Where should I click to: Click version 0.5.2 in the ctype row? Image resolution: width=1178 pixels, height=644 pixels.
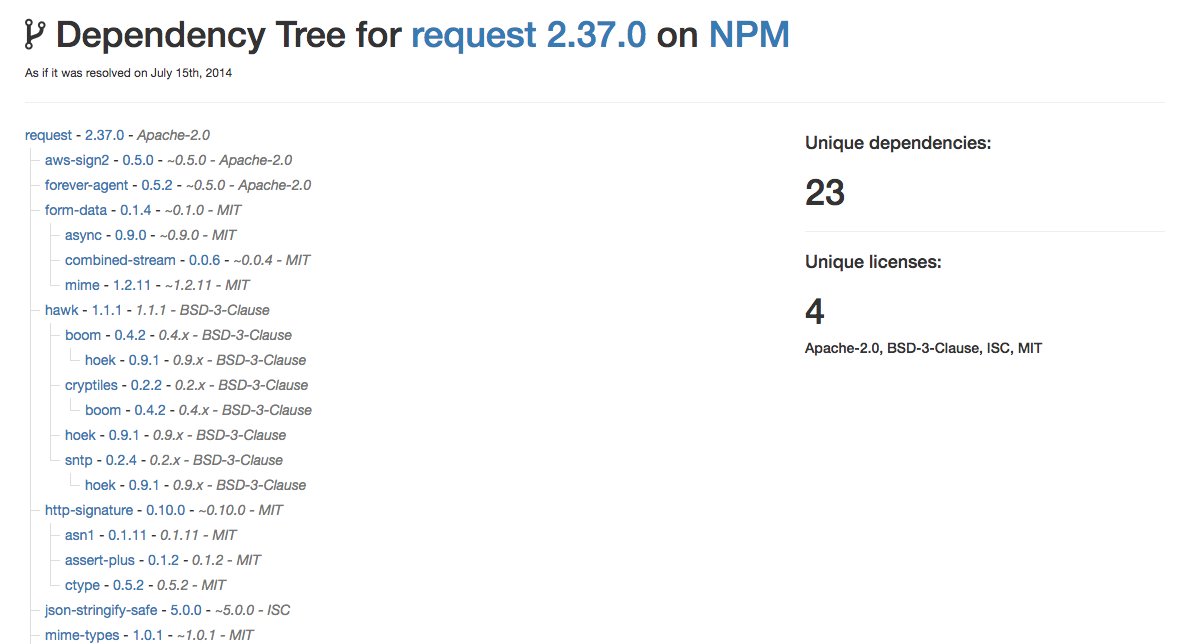point(128,585)
